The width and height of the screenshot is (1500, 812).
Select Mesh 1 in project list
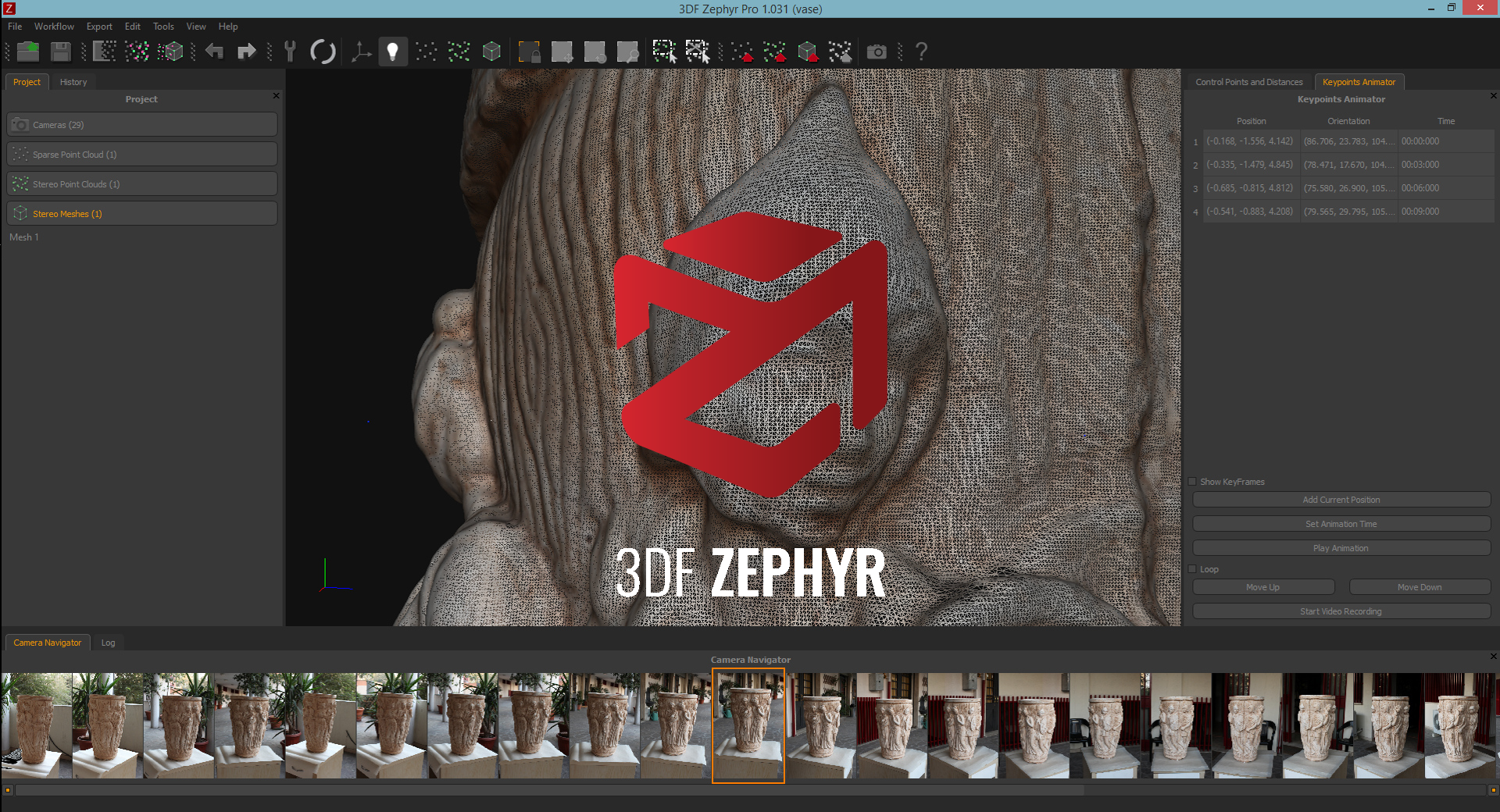coord(24,237)
